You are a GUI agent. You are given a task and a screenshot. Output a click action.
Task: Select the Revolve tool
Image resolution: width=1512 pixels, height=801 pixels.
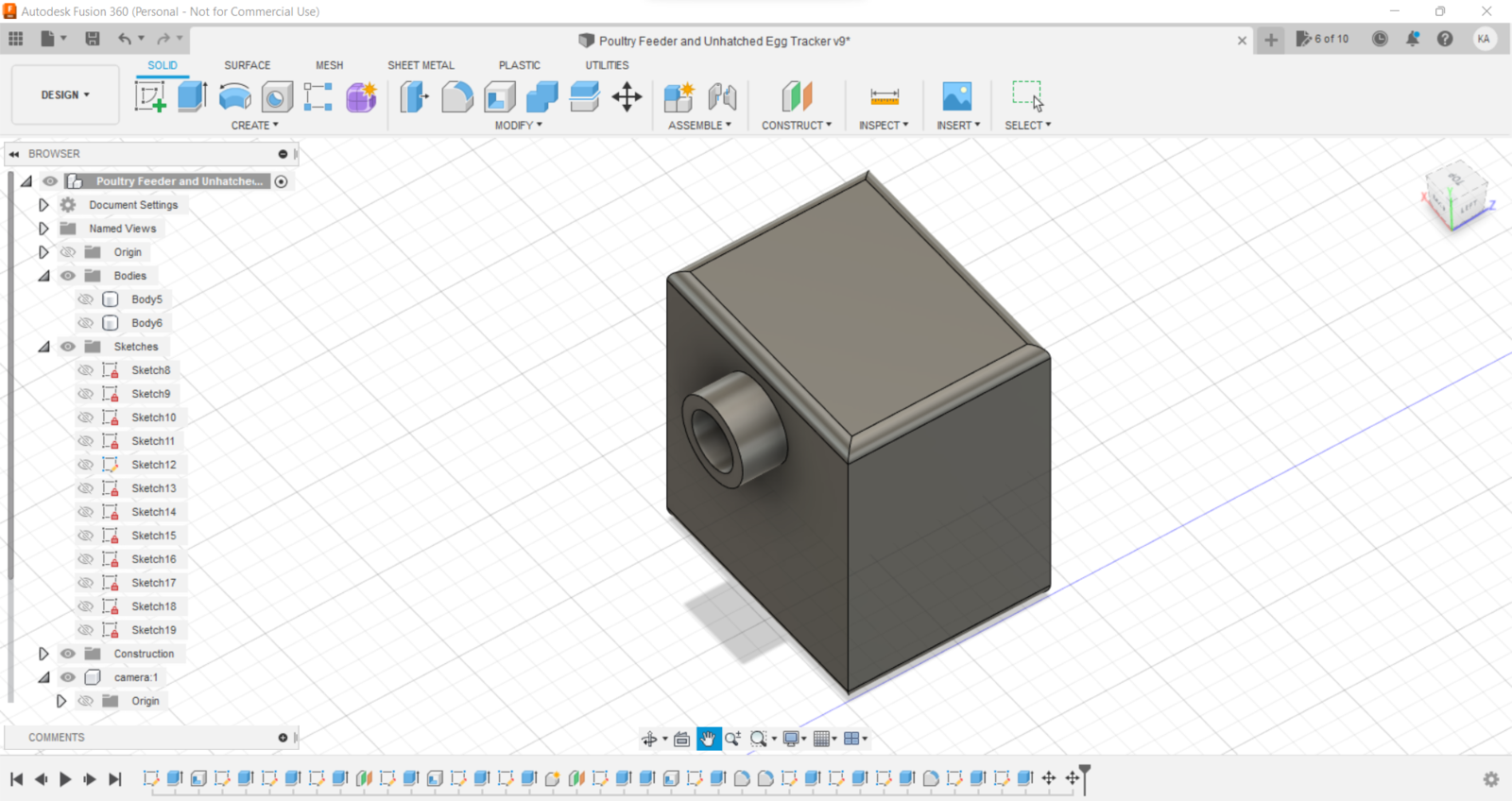point(234,96)
